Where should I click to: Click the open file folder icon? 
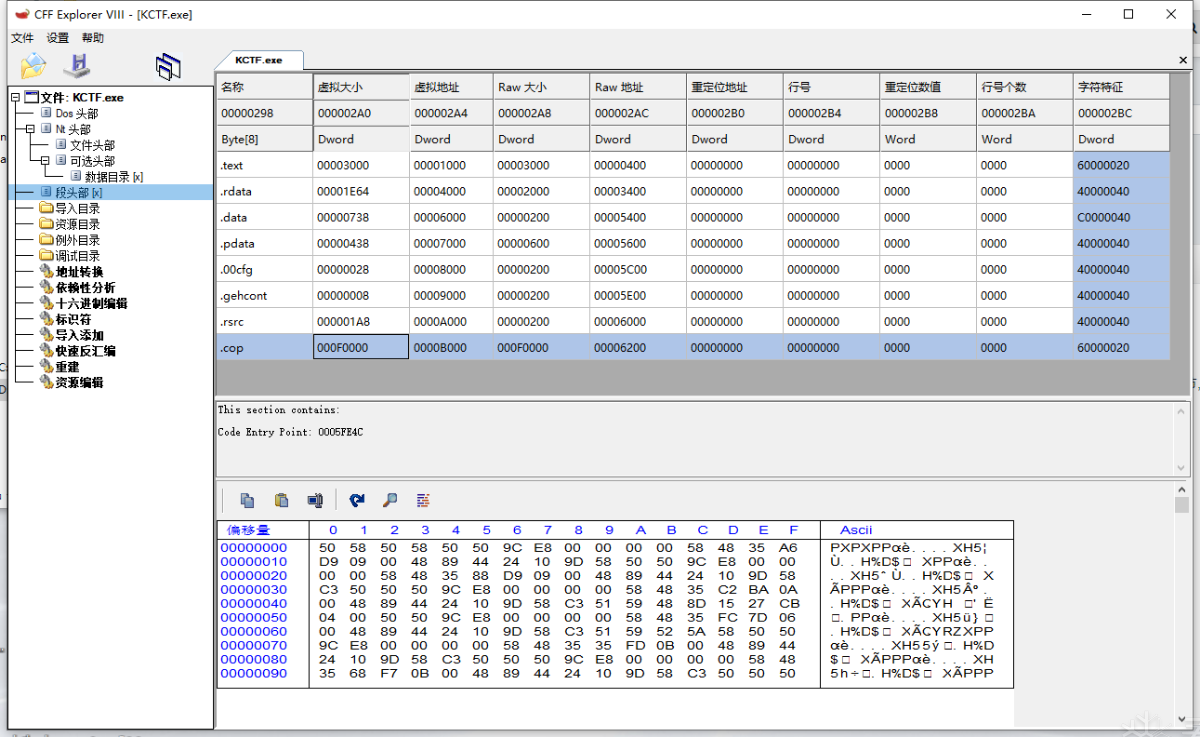point(33,67)
